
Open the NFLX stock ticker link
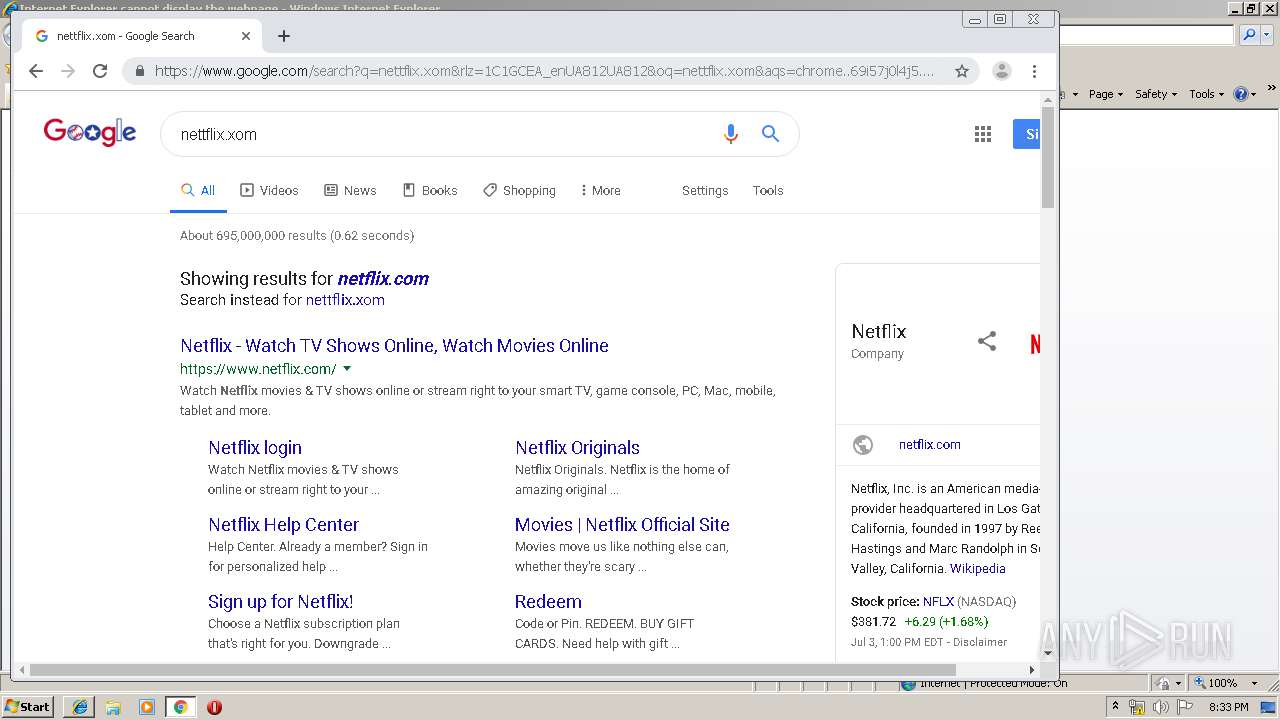tap(938, 601)
